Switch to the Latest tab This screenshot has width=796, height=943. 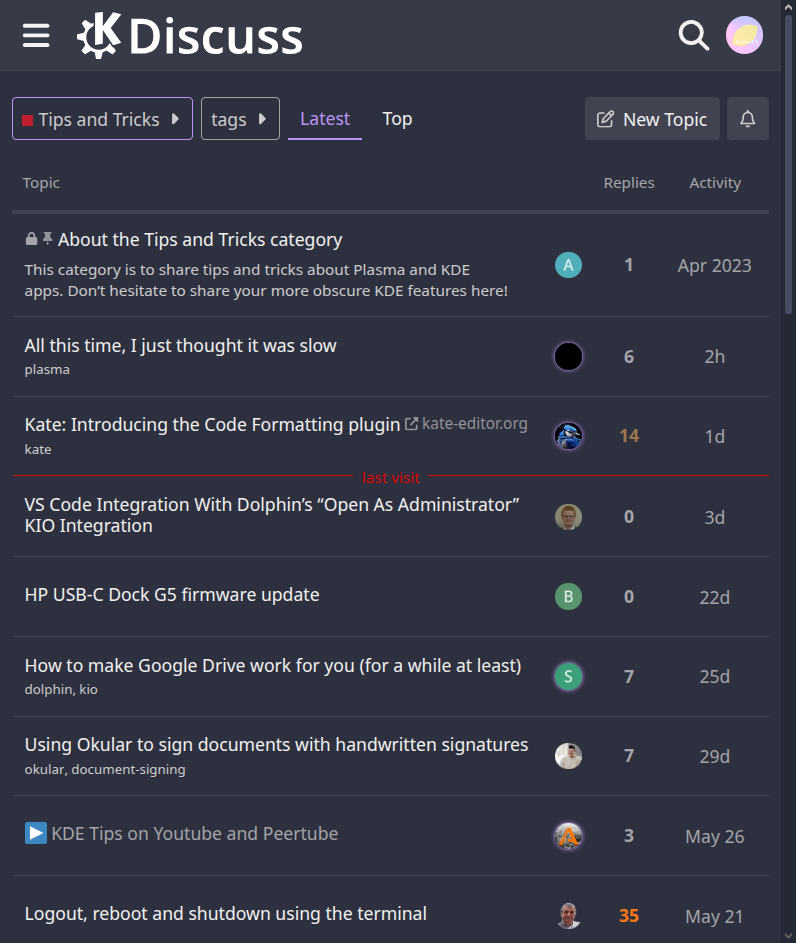(325, 118)
